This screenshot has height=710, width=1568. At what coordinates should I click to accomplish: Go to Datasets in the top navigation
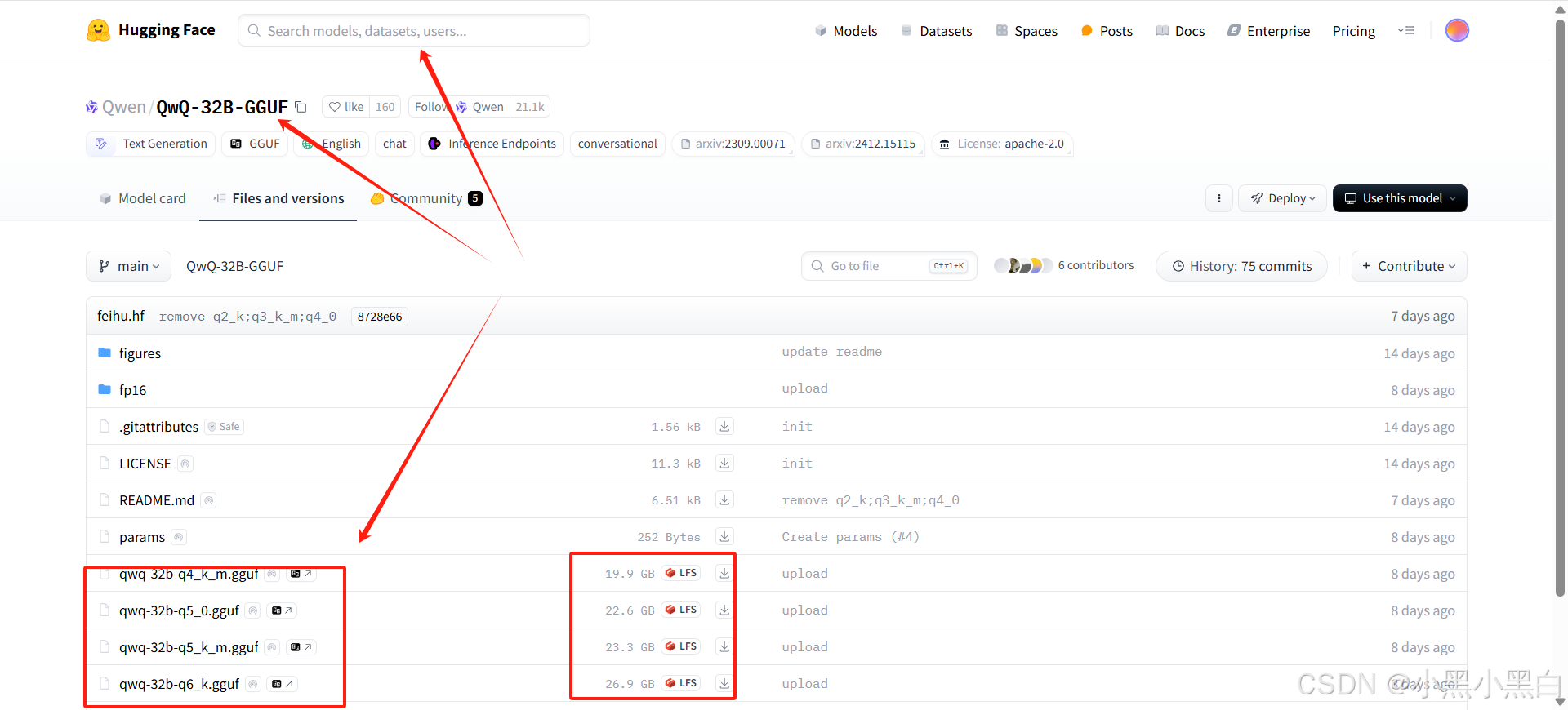click(x=937, y=31)
